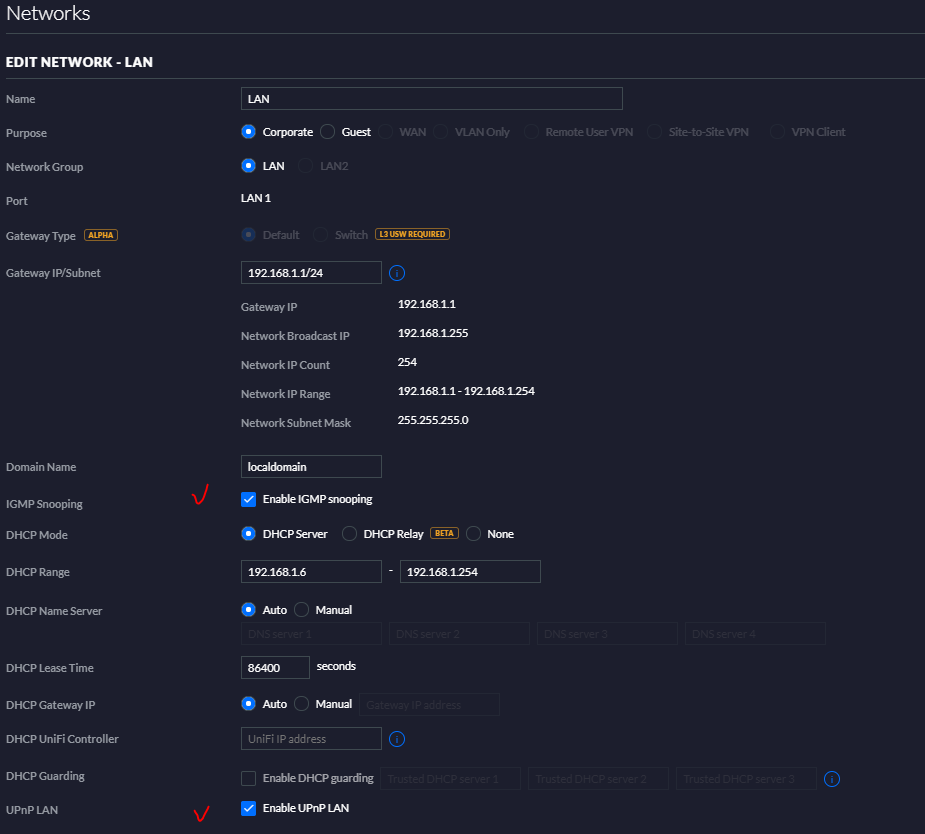925x834 pixels.
Task: Click info icon next to UniFi Controller field
Action: coord(397,739)
